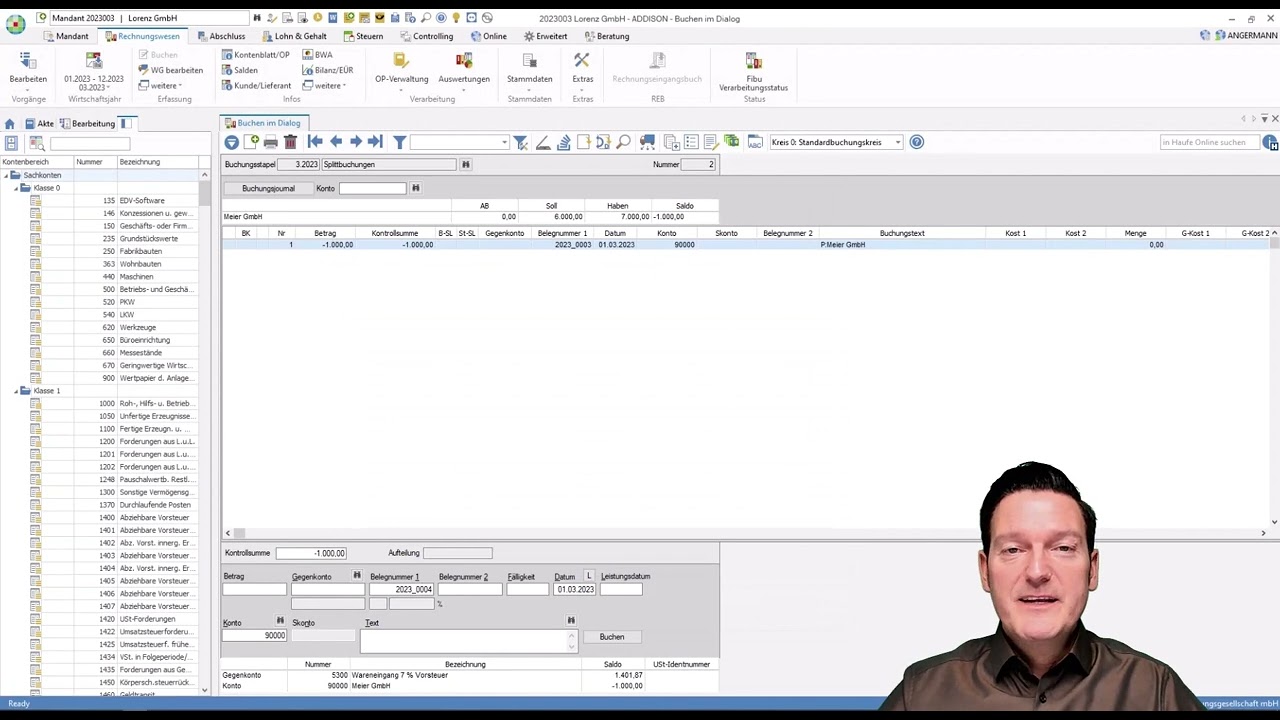Click the Gegenkonto input field
The image size is (1280, 720).
point(327,589)
